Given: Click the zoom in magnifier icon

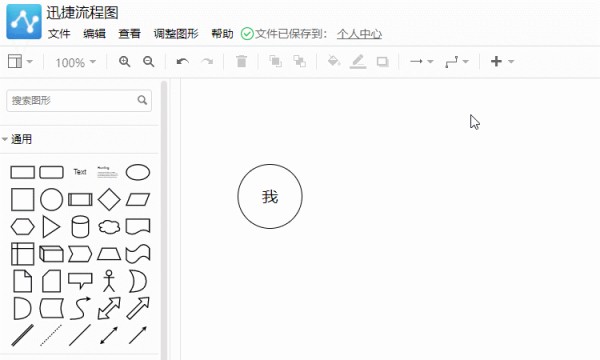Looking at the screenshot, I should click(125, 61).
